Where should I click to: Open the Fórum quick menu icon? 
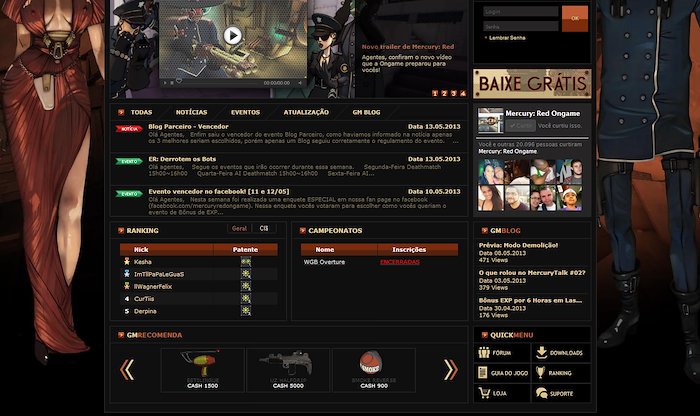coord(484,353)
